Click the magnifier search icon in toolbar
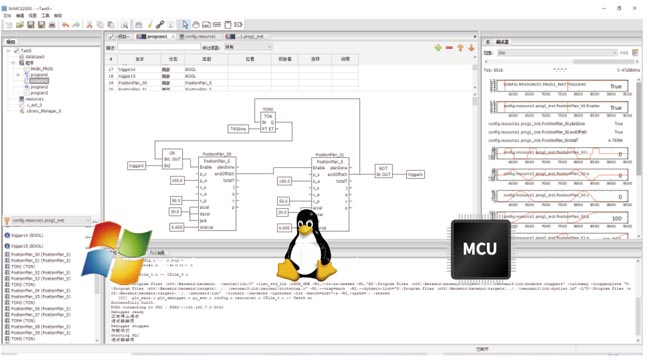 pyautogui.click(x=124, y=25)
